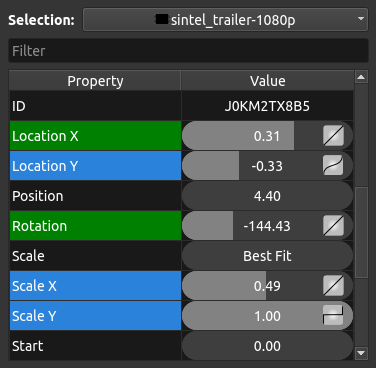Click the Scale X linear interpolation icon
Screen dimensions: 376x368
point(333,286)
